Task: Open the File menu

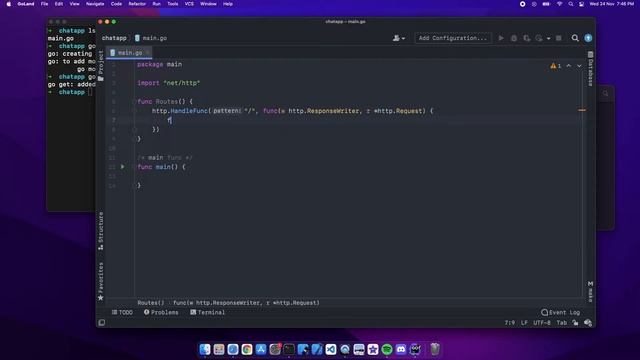Action: pos(44,4)
